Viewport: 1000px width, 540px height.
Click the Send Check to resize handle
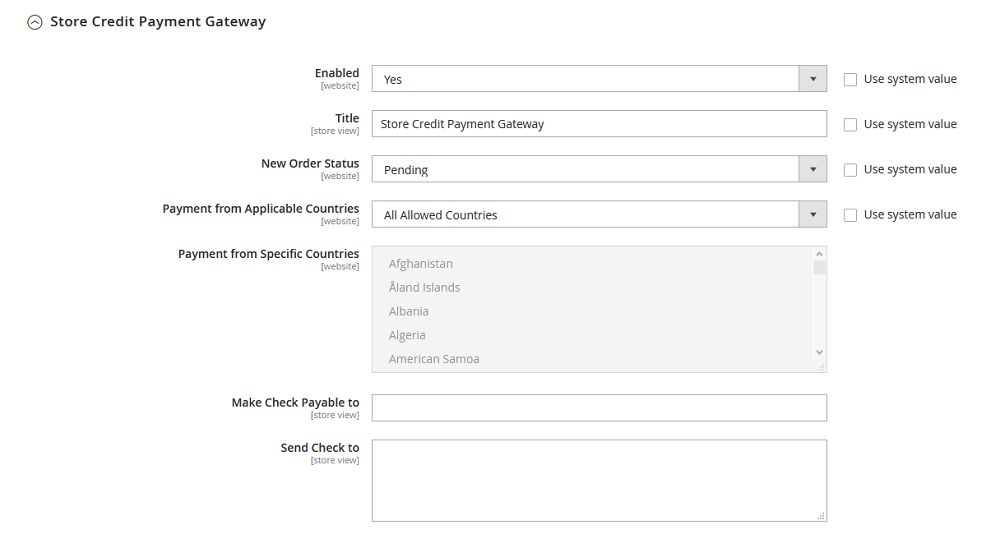[x=821, y=516]
